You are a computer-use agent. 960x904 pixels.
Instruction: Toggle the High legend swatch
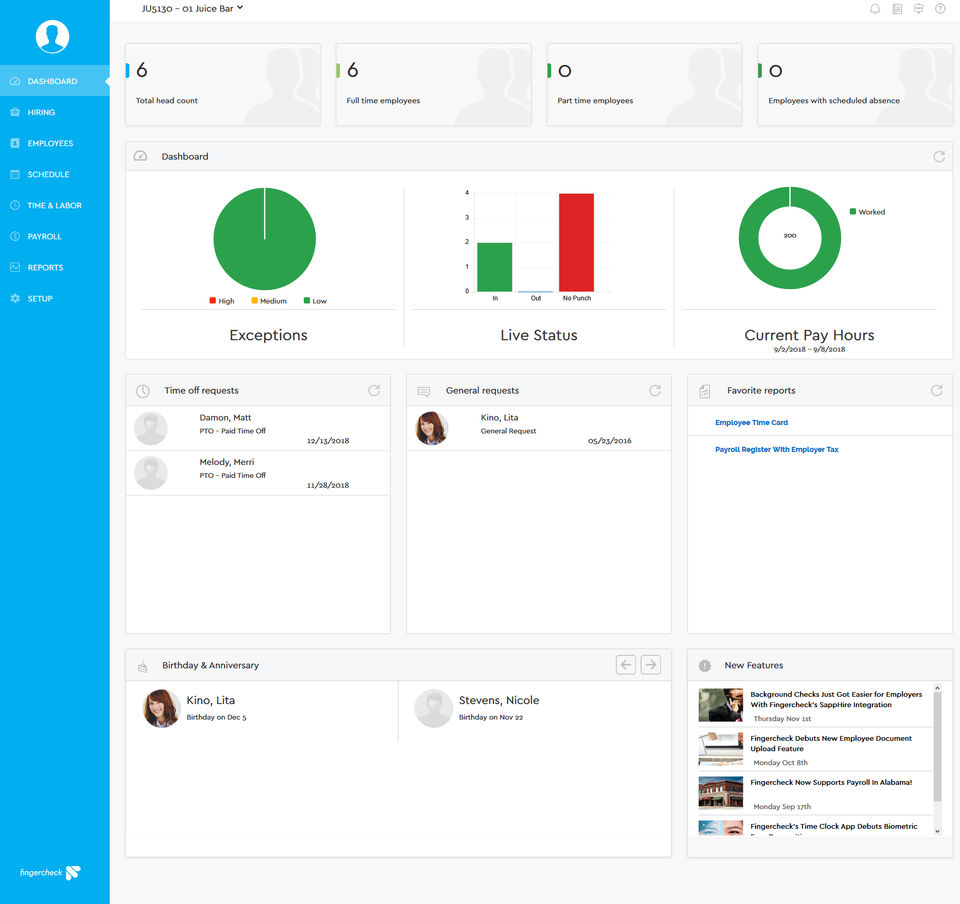pos(212,301)
